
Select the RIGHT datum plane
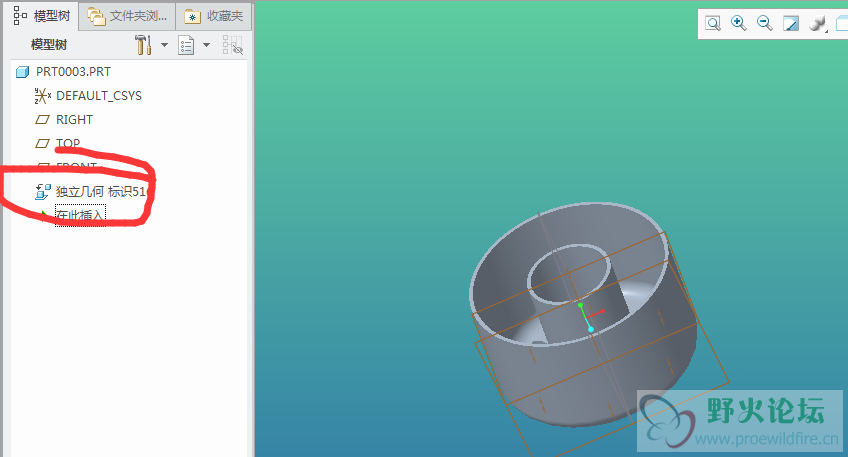pyautogui.click(x=75, y=120)
